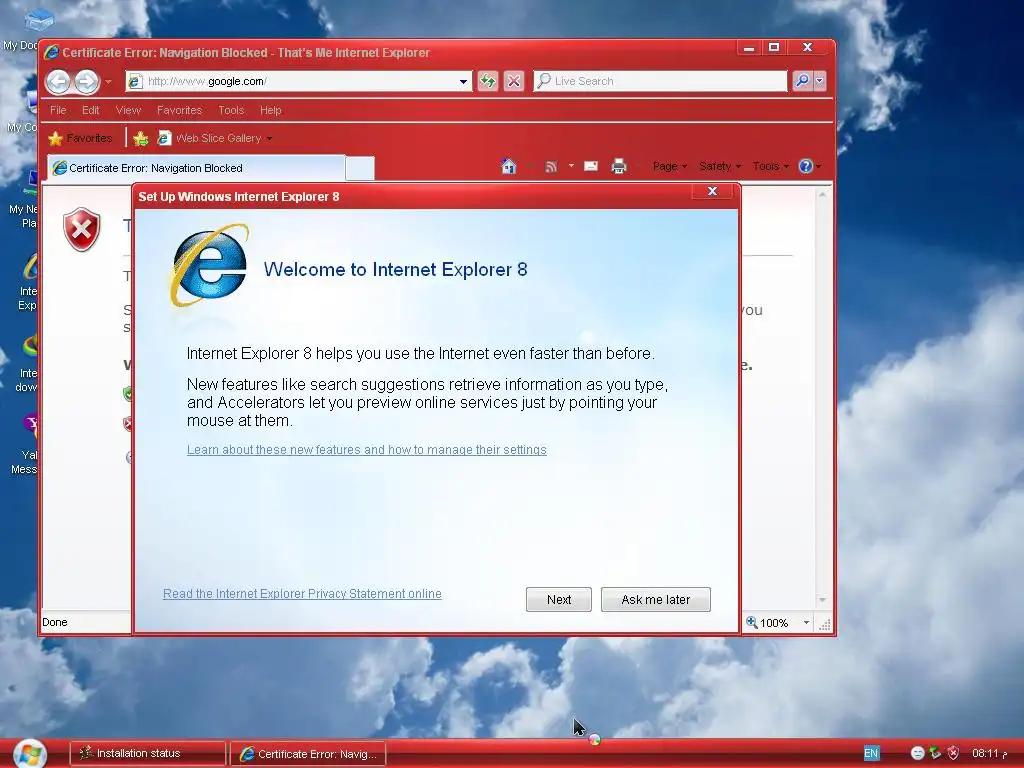Open a new blank tab
The width and height of the screenshot is (1024, 768).
click(360, 168)
